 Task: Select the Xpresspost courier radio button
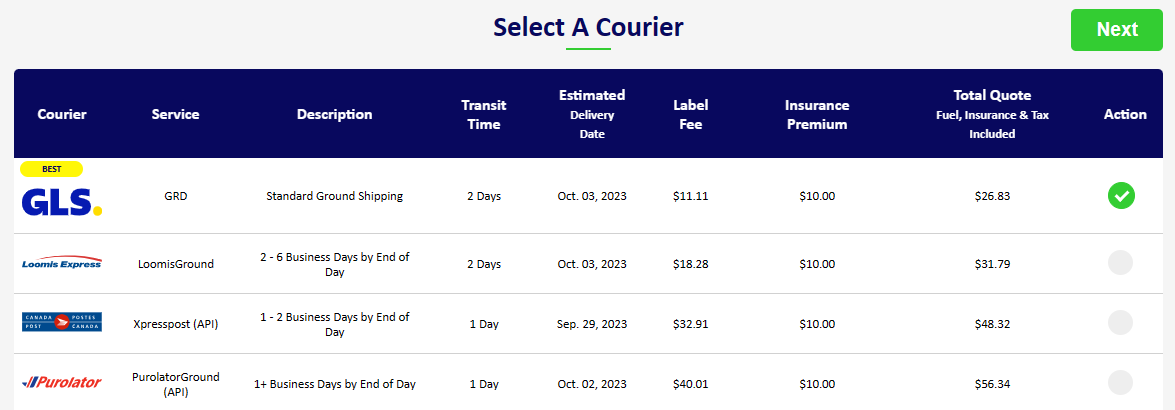pos(1120,322)
